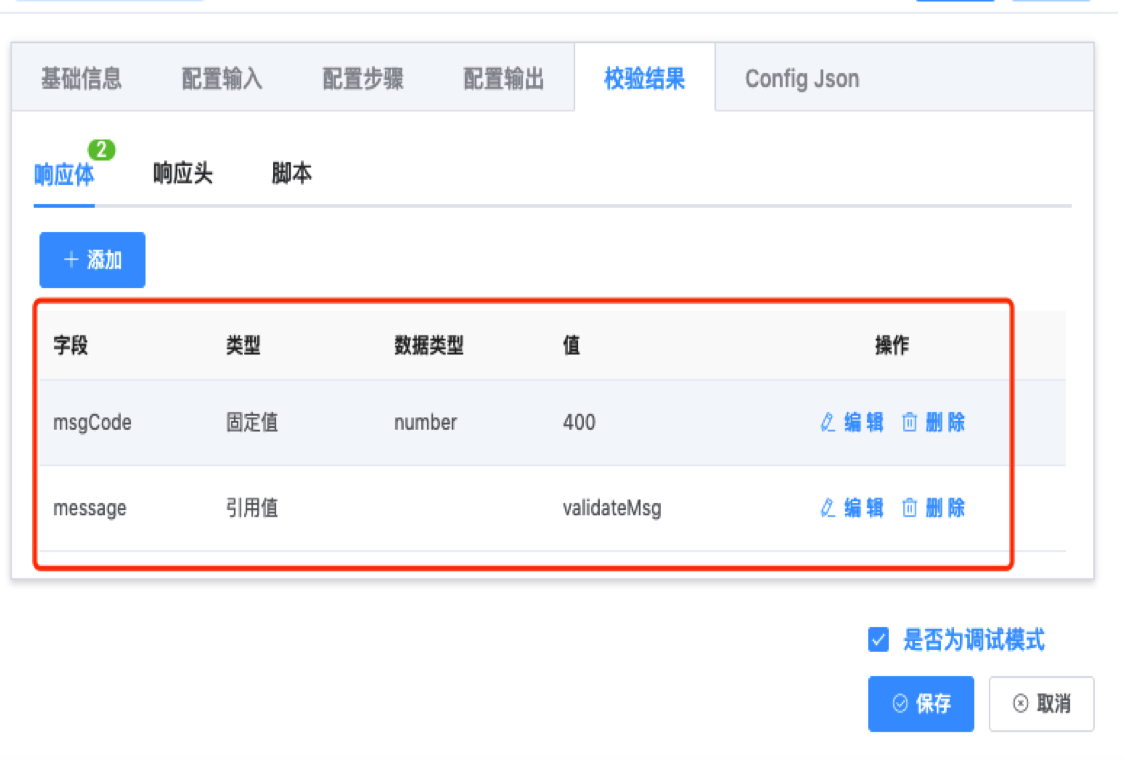Cancel using the 取消 button
The image size is (1125, 760).
click(x=1041, y=704)
